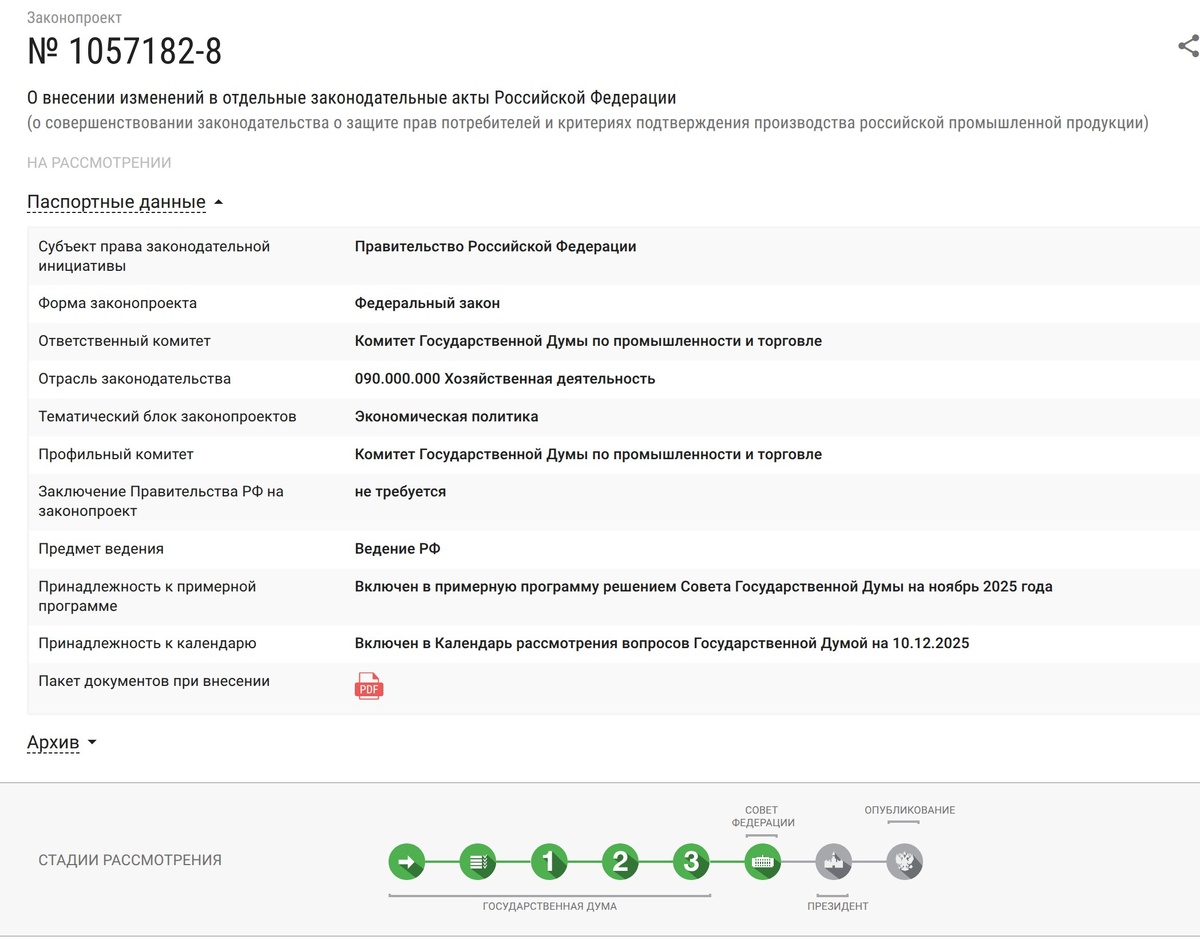
Task: Click the Тематический блок законопроектов label
Action: point(167,416)
